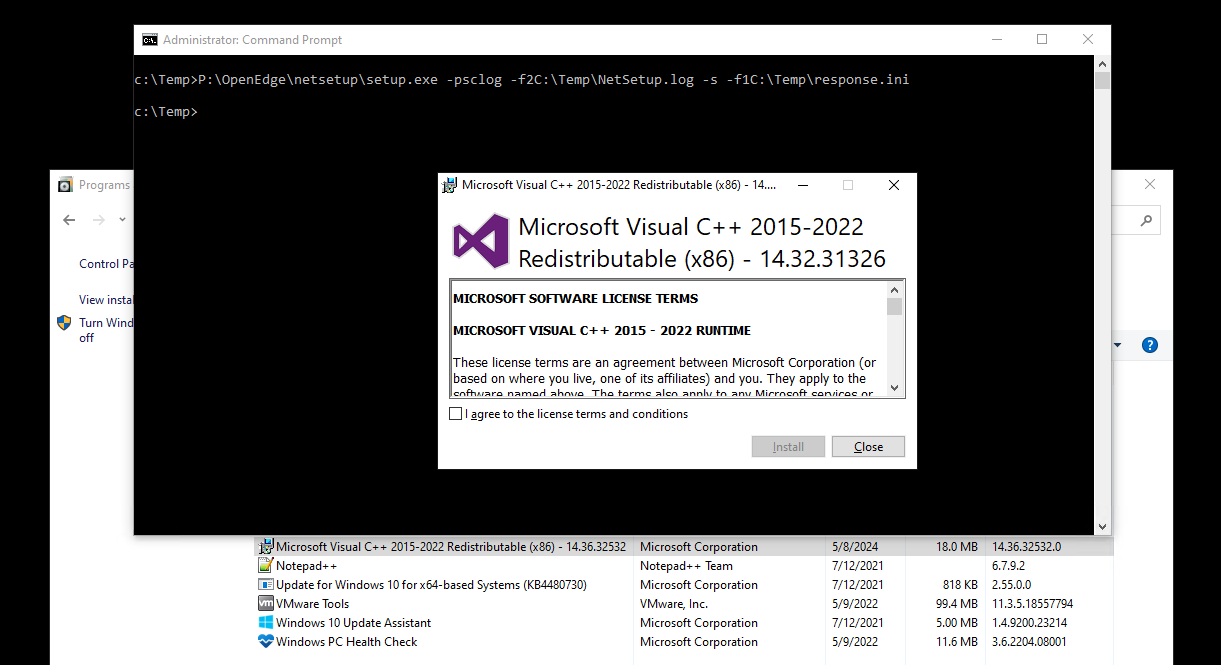Click Notepad++ icon in programs list
The height and width of the screenshot is (665, 1221).
click(x=266, y=566)
